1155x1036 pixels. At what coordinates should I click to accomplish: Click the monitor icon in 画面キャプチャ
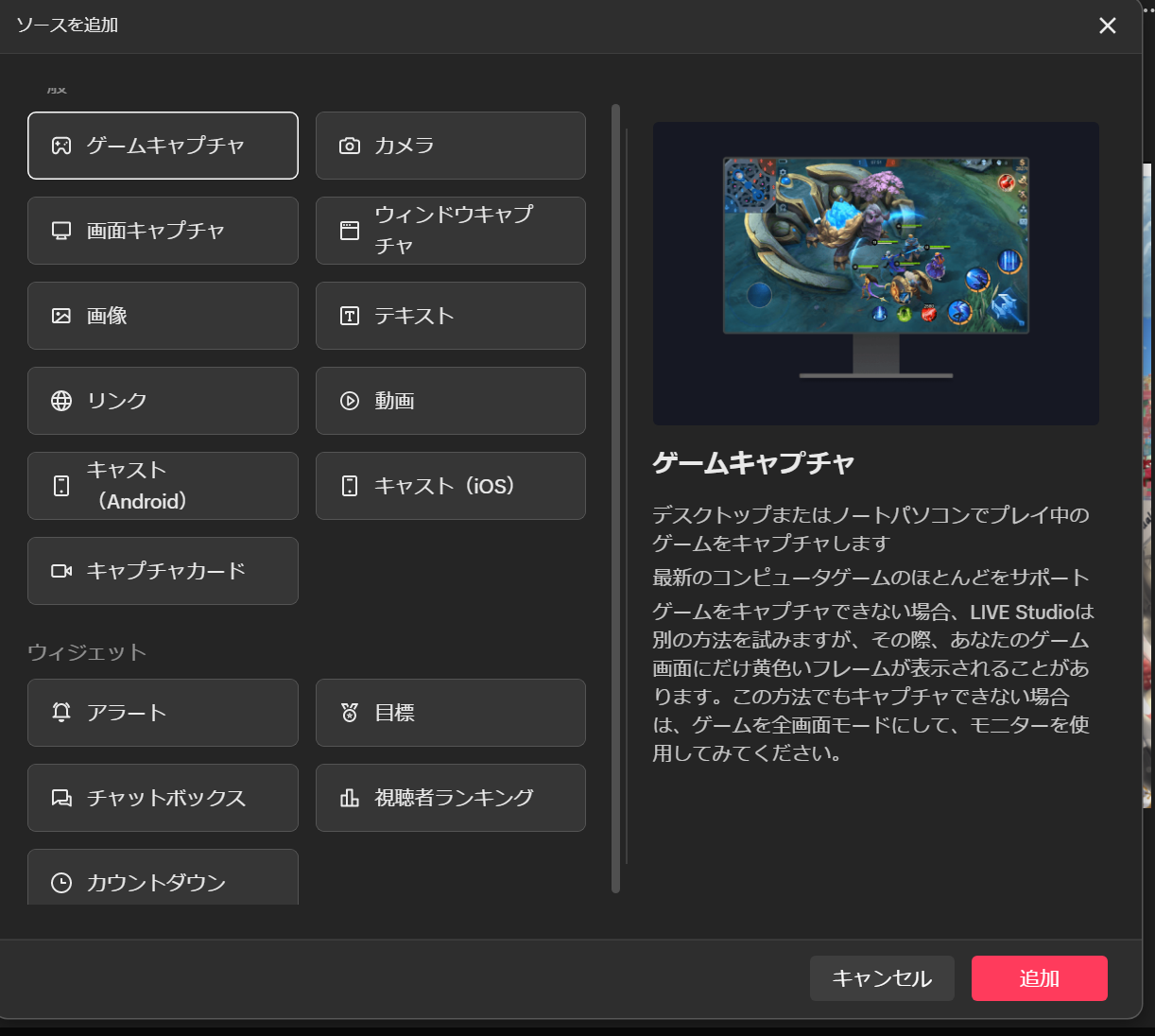pos(61,231)
